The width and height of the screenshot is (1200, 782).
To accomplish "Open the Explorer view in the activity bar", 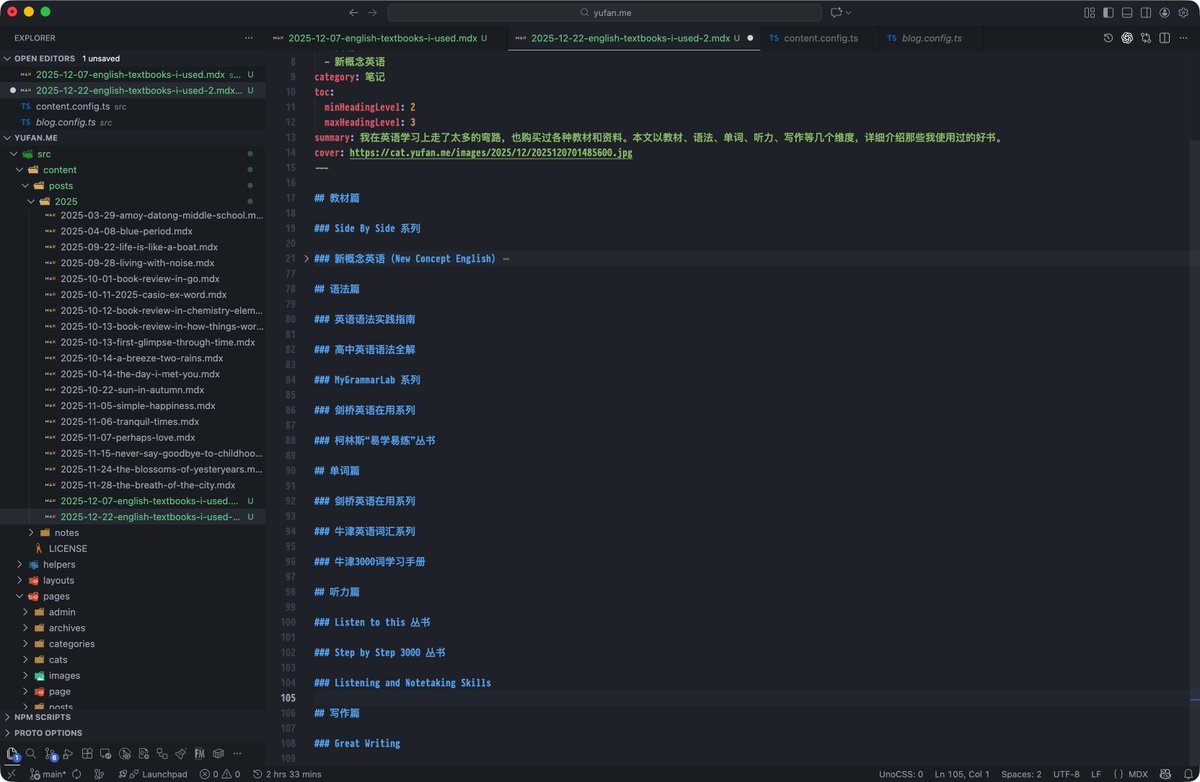I will click(x=13, y=754).
